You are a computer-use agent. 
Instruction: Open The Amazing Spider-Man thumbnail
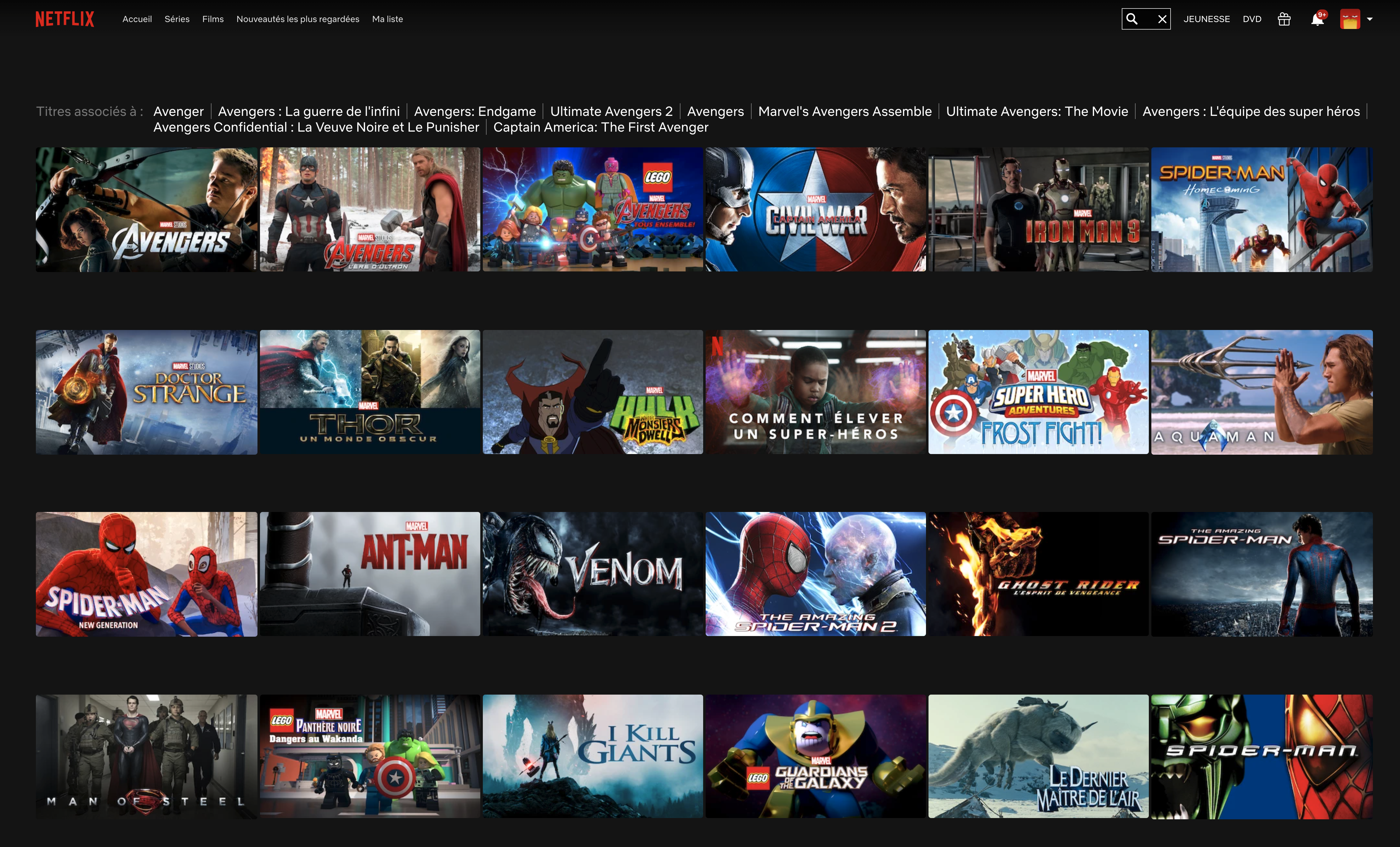(x=1262, y=574)
